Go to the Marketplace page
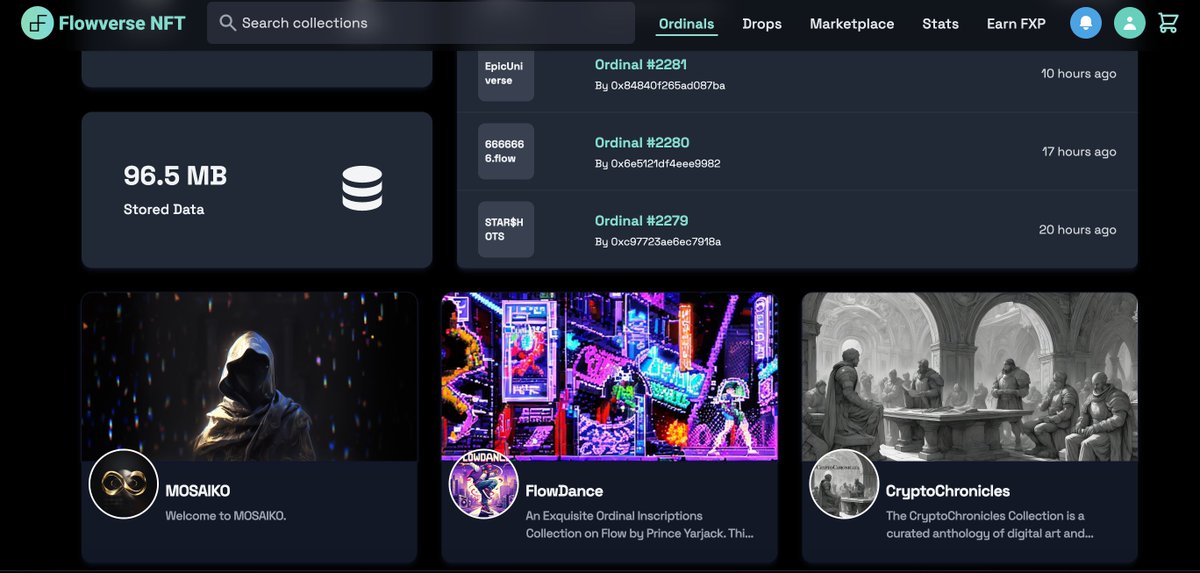 [x=852, y=23]
